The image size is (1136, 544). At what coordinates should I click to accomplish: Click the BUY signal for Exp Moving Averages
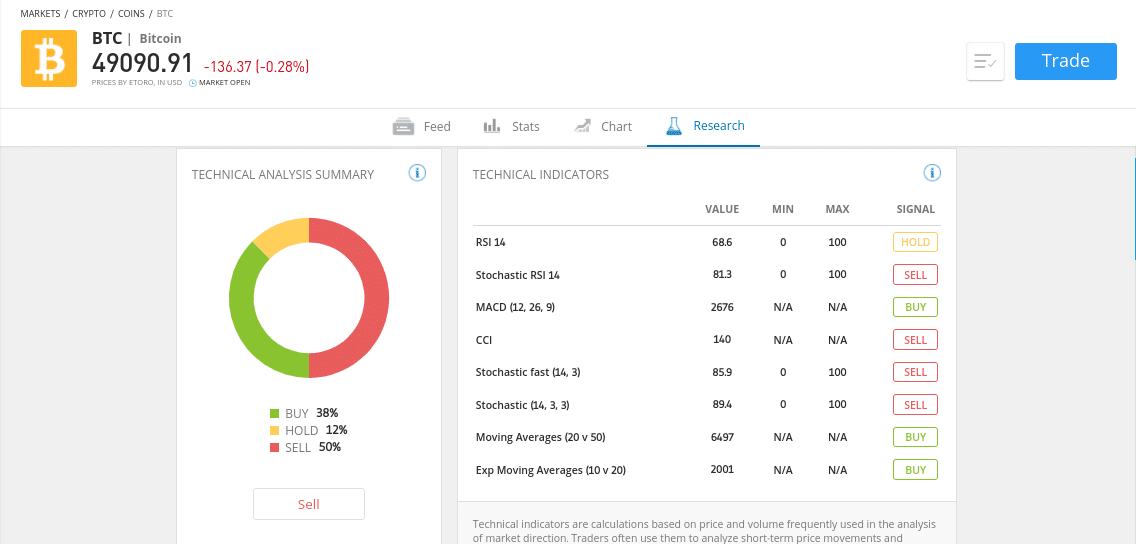(915, 470)
